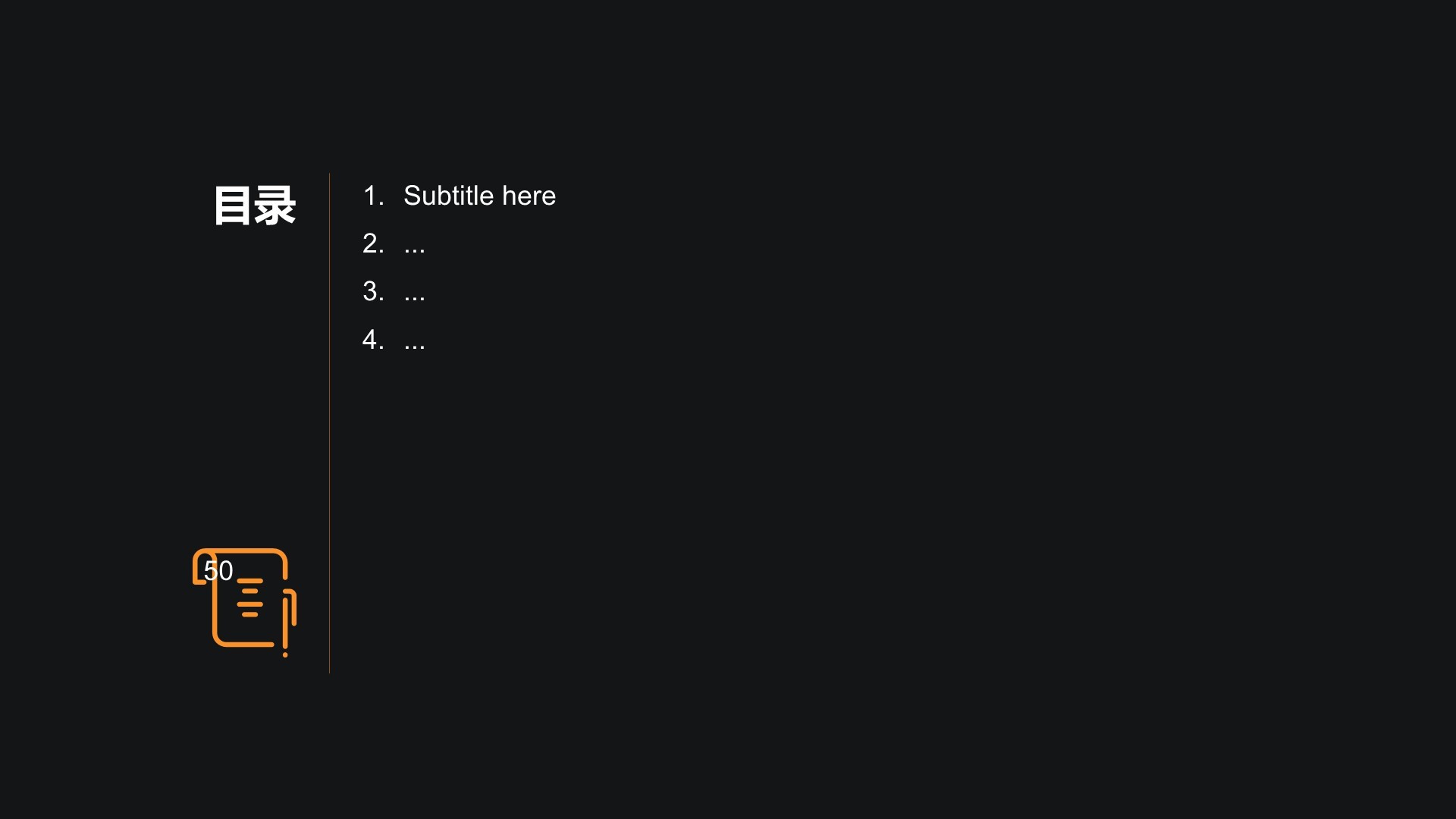Click the list number "2."

(x=373, y=244)
